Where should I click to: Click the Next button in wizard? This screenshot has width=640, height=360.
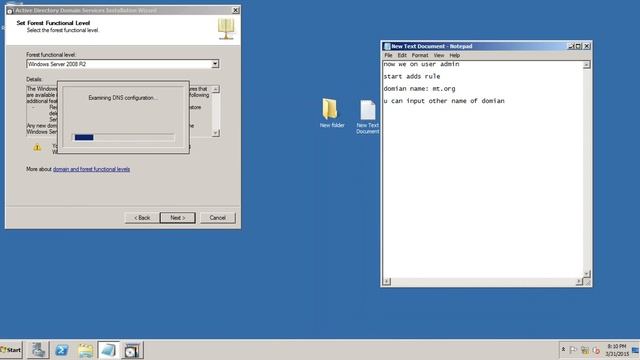(x=178, y=218)
